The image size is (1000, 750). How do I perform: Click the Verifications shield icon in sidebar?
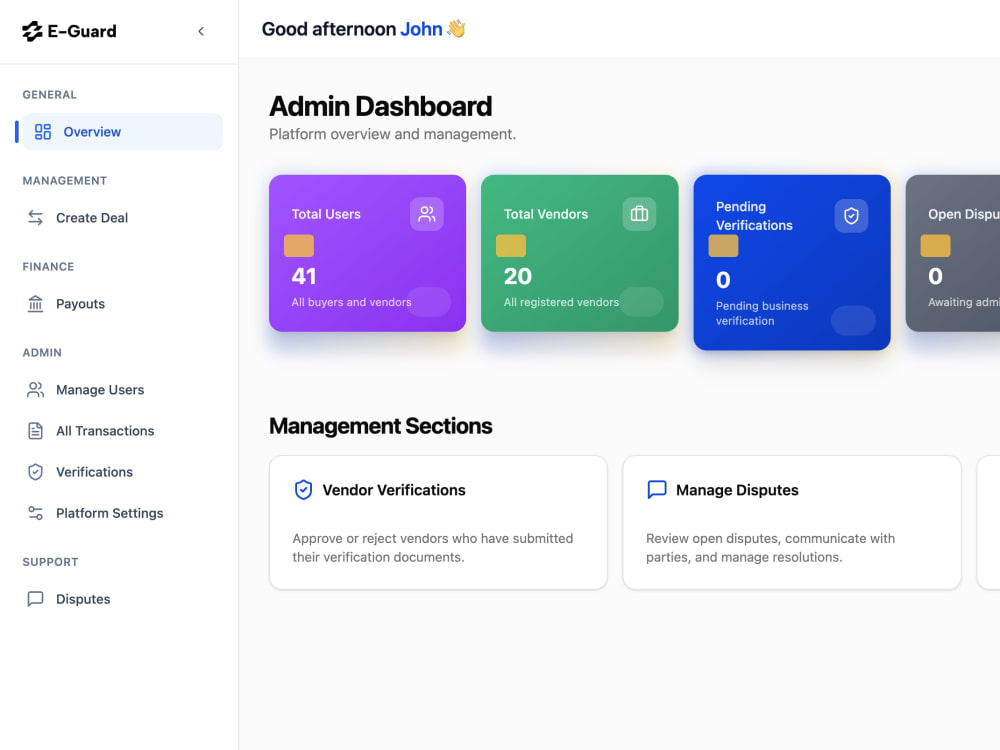[36, 472]
